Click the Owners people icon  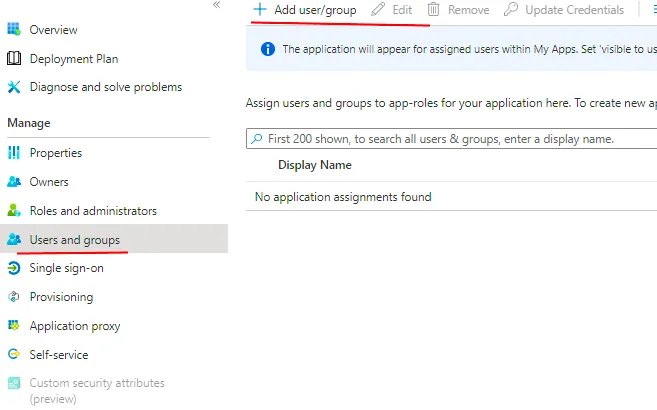point(14,181)
